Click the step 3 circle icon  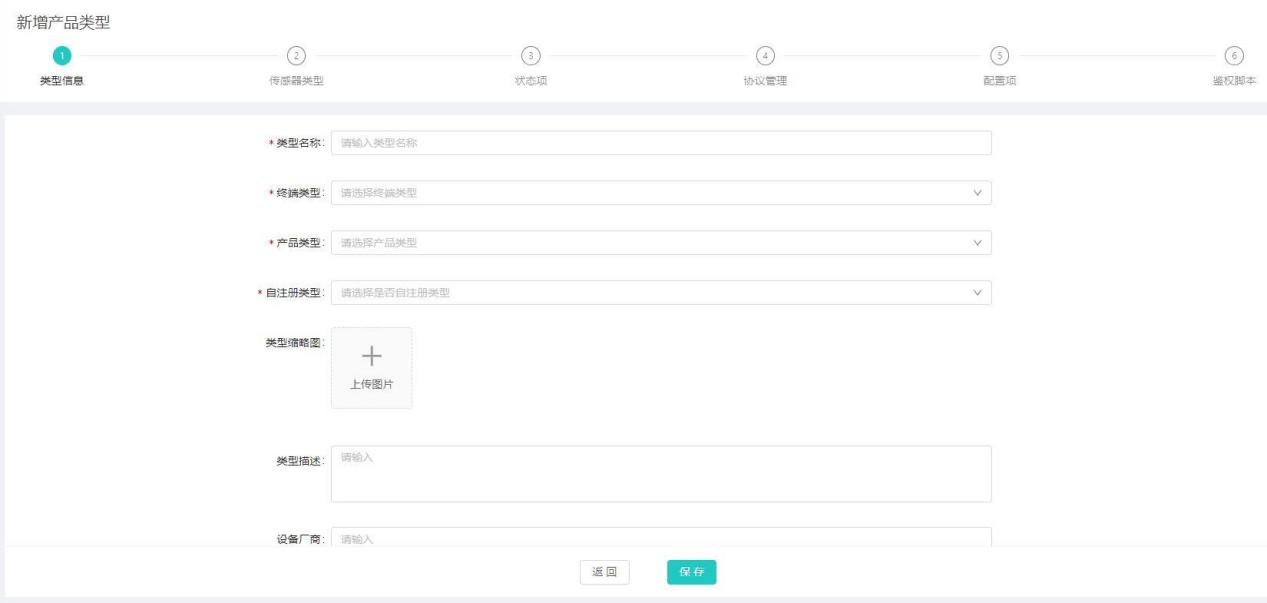pyautogui.click(x=531, y=55)
